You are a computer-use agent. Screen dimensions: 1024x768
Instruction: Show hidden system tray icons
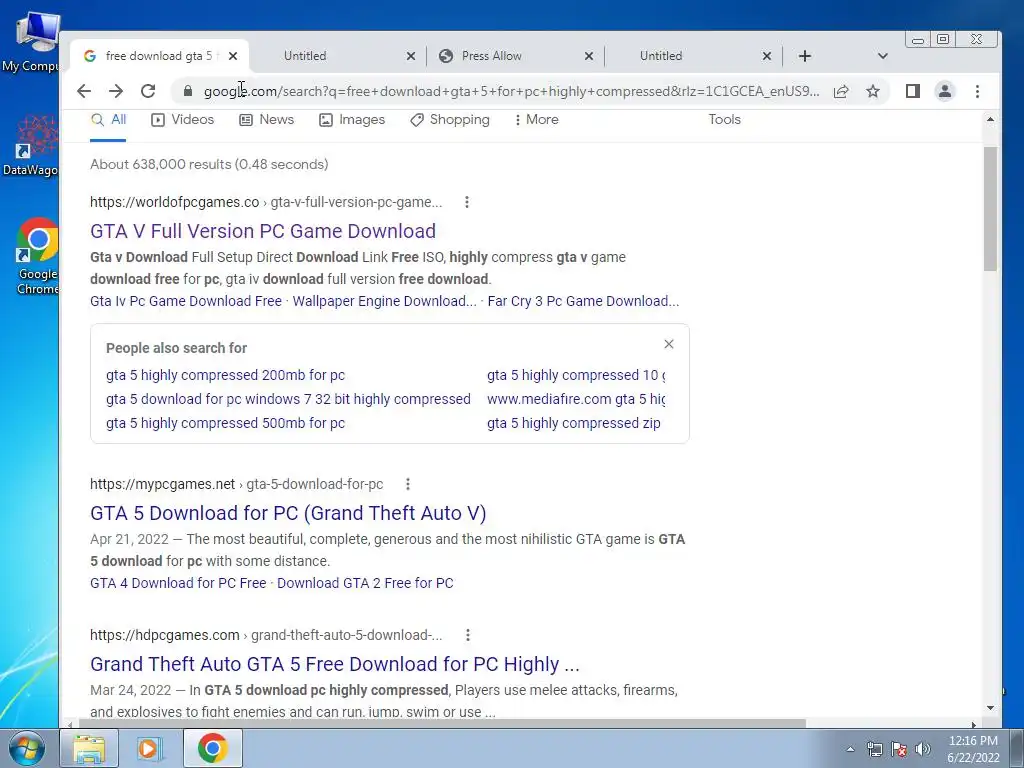coord(850,749)
